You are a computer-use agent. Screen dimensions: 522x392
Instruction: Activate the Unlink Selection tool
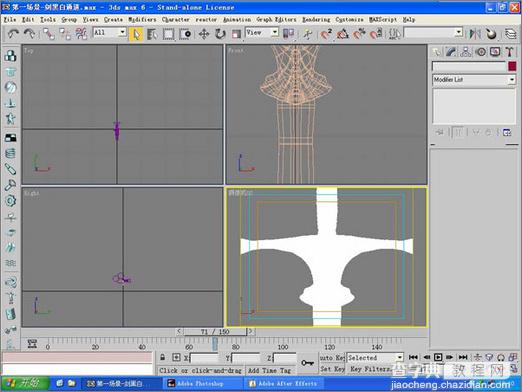[65, 34]
